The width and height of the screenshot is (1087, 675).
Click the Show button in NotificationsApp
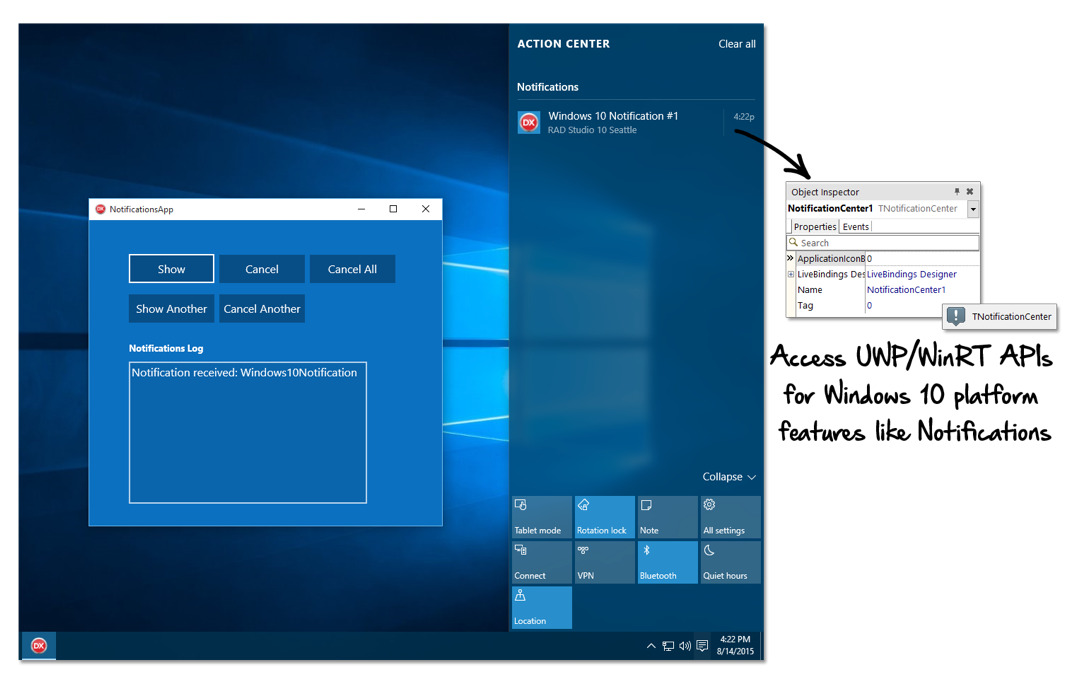[171, 269]
